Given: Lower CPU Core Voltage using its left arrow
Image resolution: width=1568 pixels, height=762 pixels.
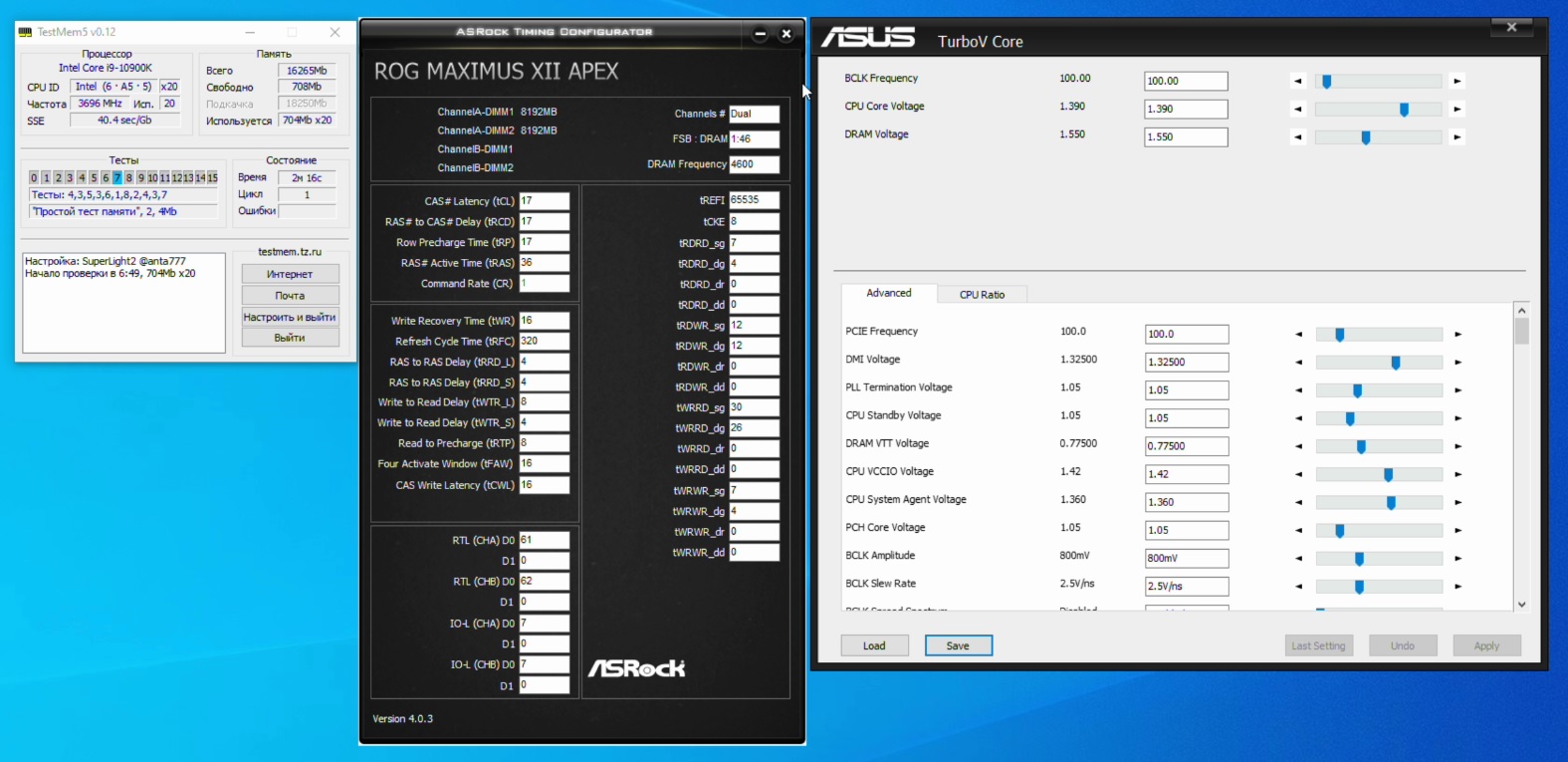Looking at the screenshot, I should 1297,109.
